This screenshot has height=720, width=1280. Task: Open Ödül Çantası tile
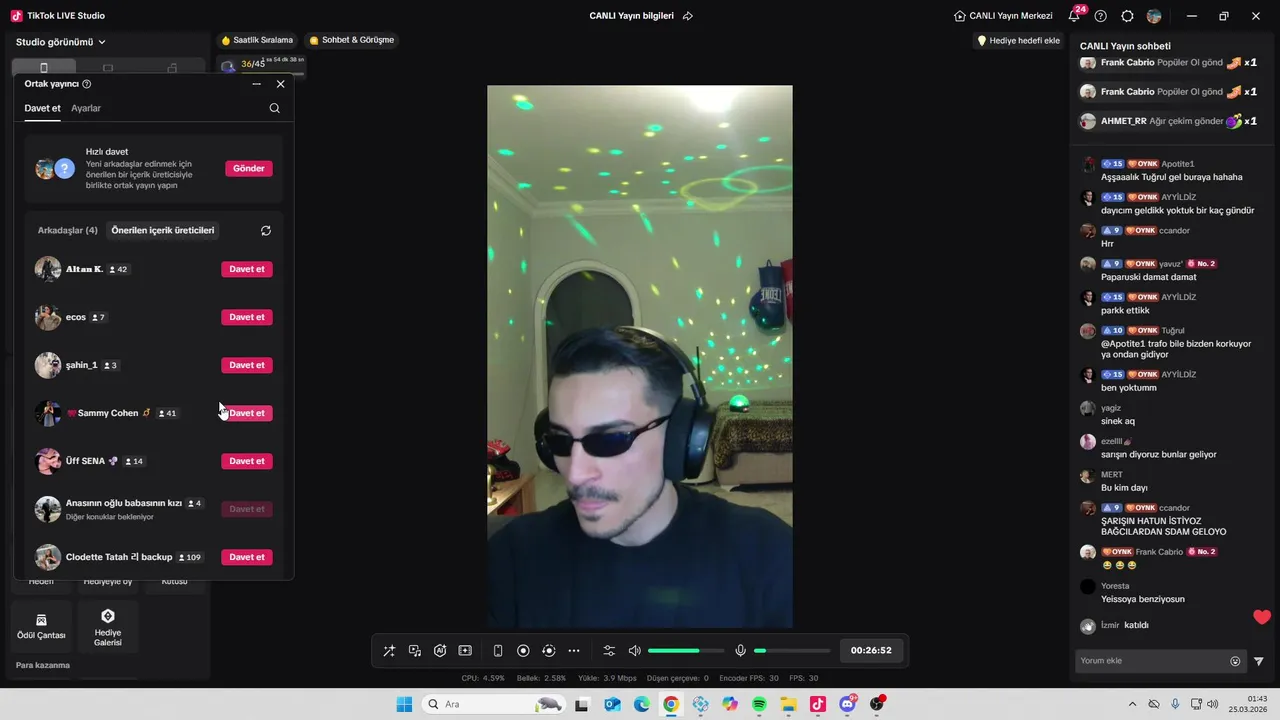41,626
